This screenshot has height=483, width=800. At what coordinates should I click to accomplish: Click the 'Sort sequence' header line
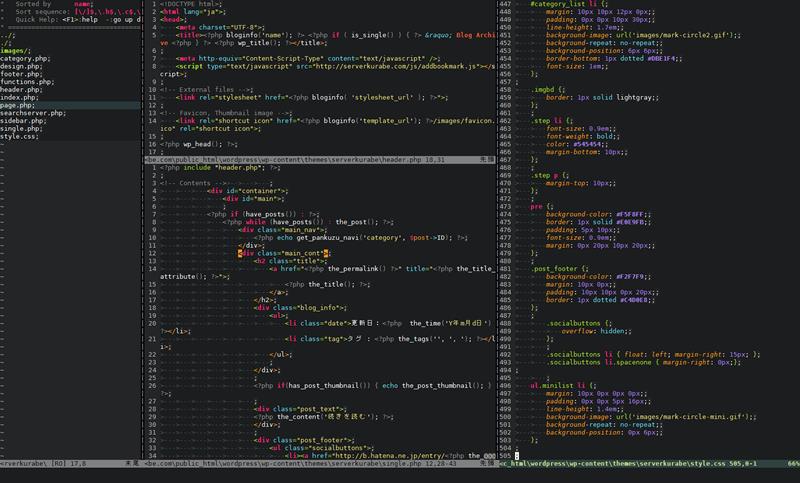point(78,12)
